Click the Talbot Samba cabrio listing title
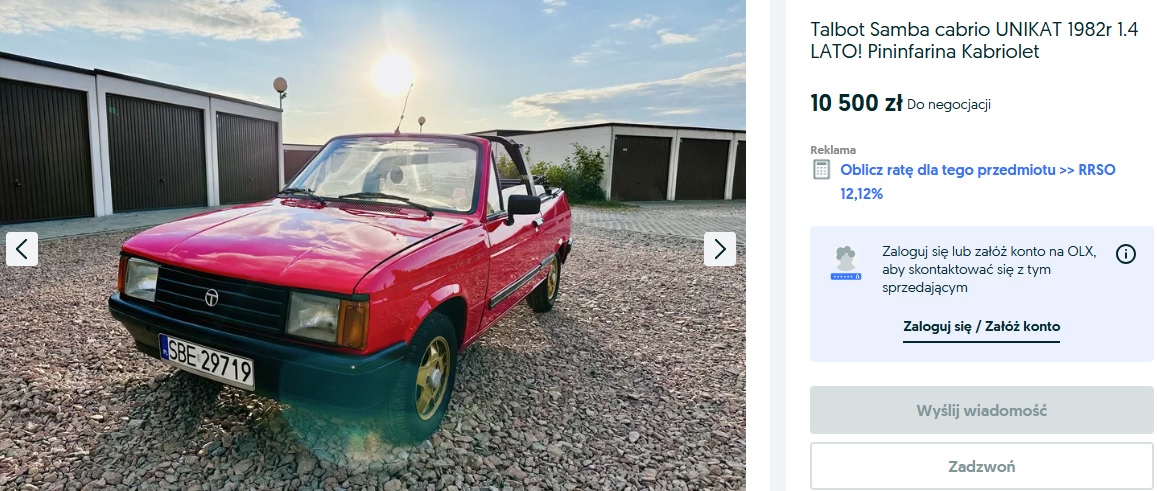Viewport: 1157px width, 491px height. coord(974,41)
